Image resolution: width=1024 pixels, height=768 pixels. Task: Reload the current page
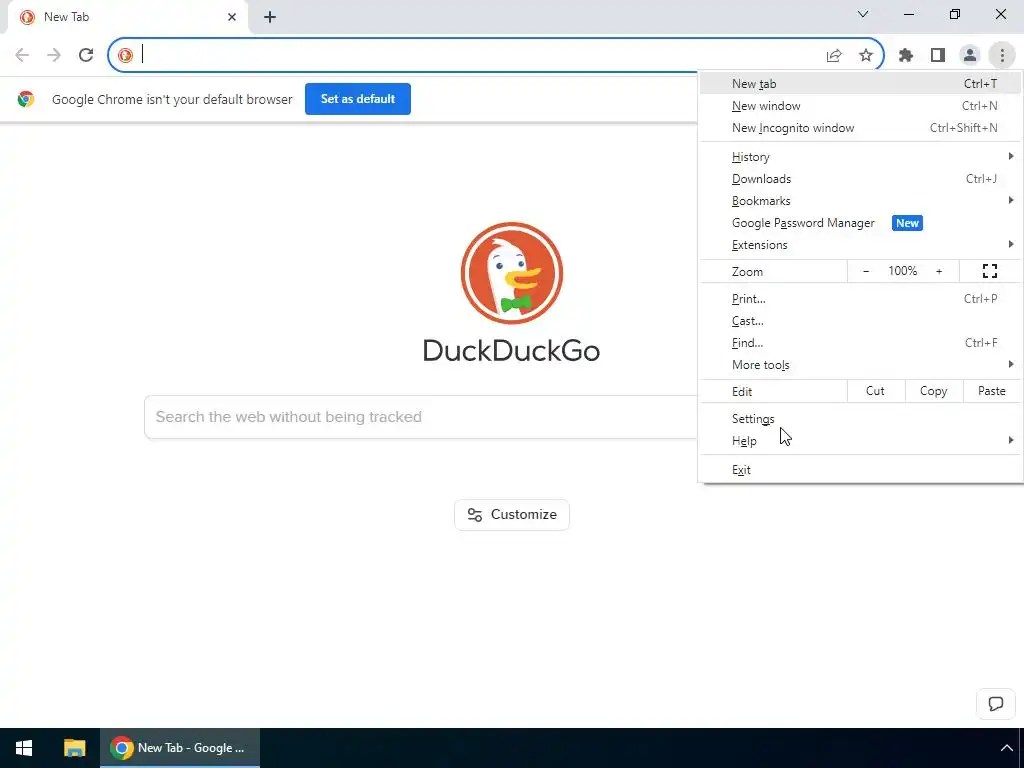[x=86, y=55]
